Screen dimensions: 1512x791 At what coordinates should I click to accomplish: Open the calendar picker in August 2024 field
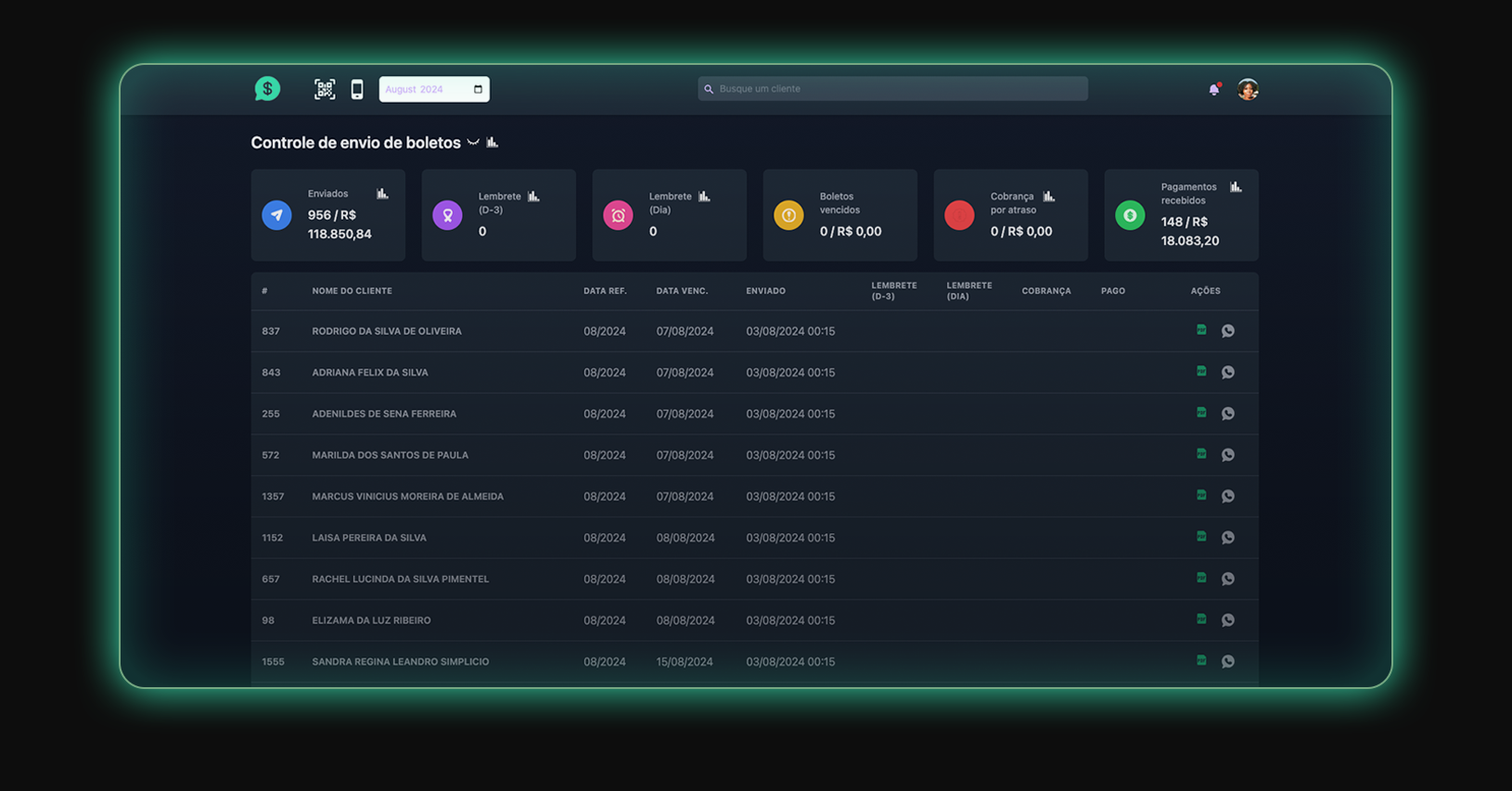(x=478, y=89)
